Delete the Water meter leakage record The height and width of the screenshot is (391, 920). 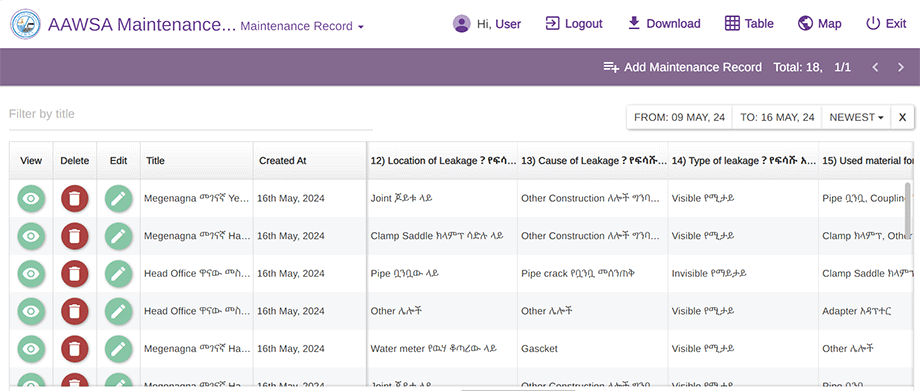pyautogui.click(x=75, y=349)
